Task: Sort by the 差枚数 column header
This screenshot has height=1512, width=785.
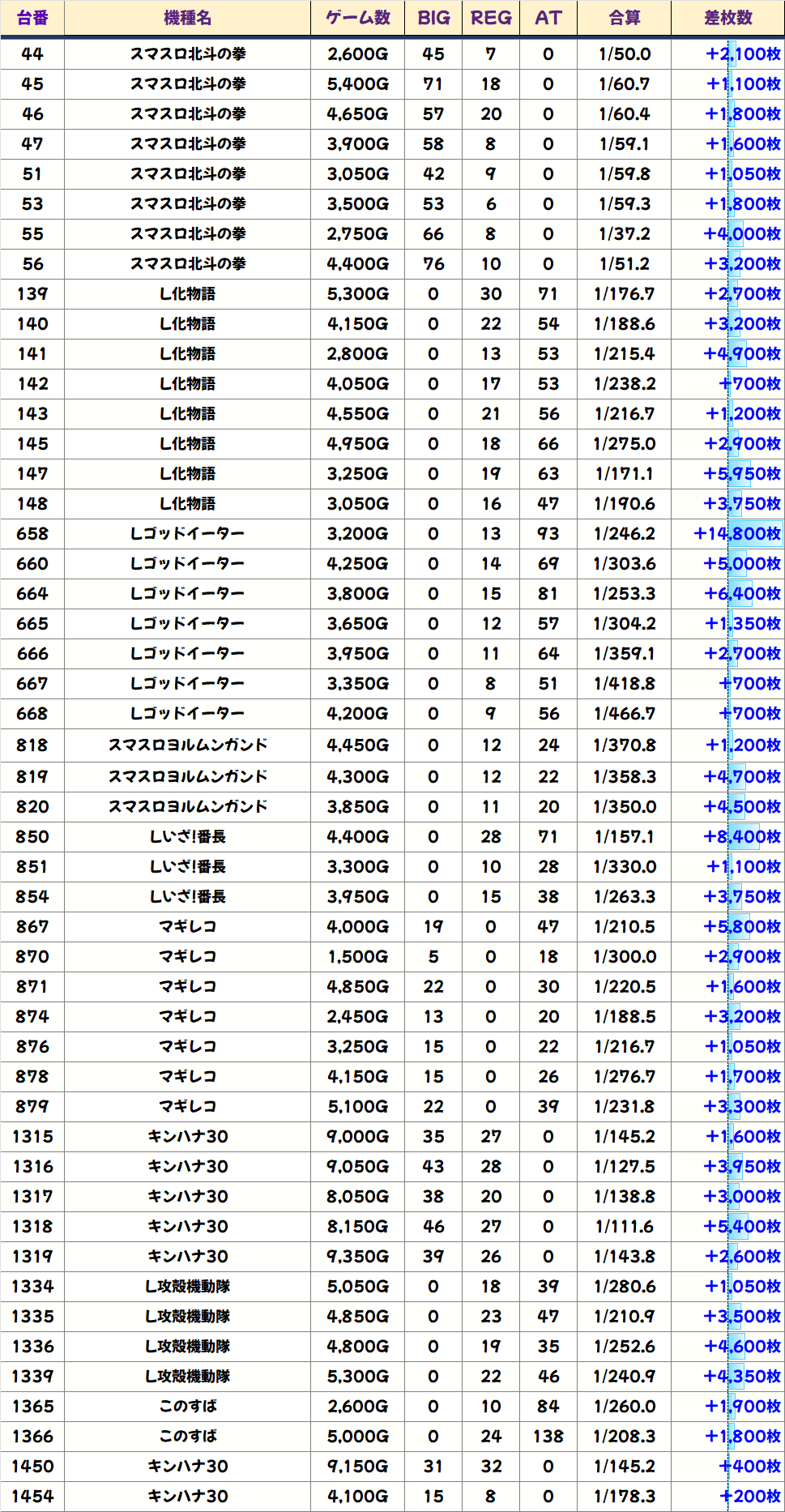Action: point(727,18)
